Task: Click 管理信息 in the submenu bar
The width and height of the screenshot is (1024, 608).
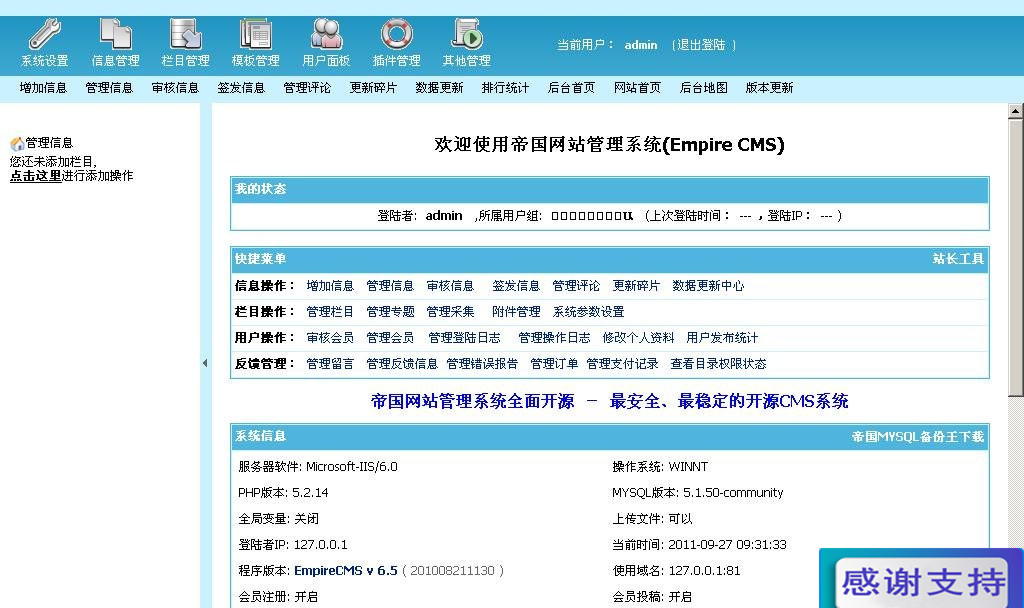Action: coord(109,88)
